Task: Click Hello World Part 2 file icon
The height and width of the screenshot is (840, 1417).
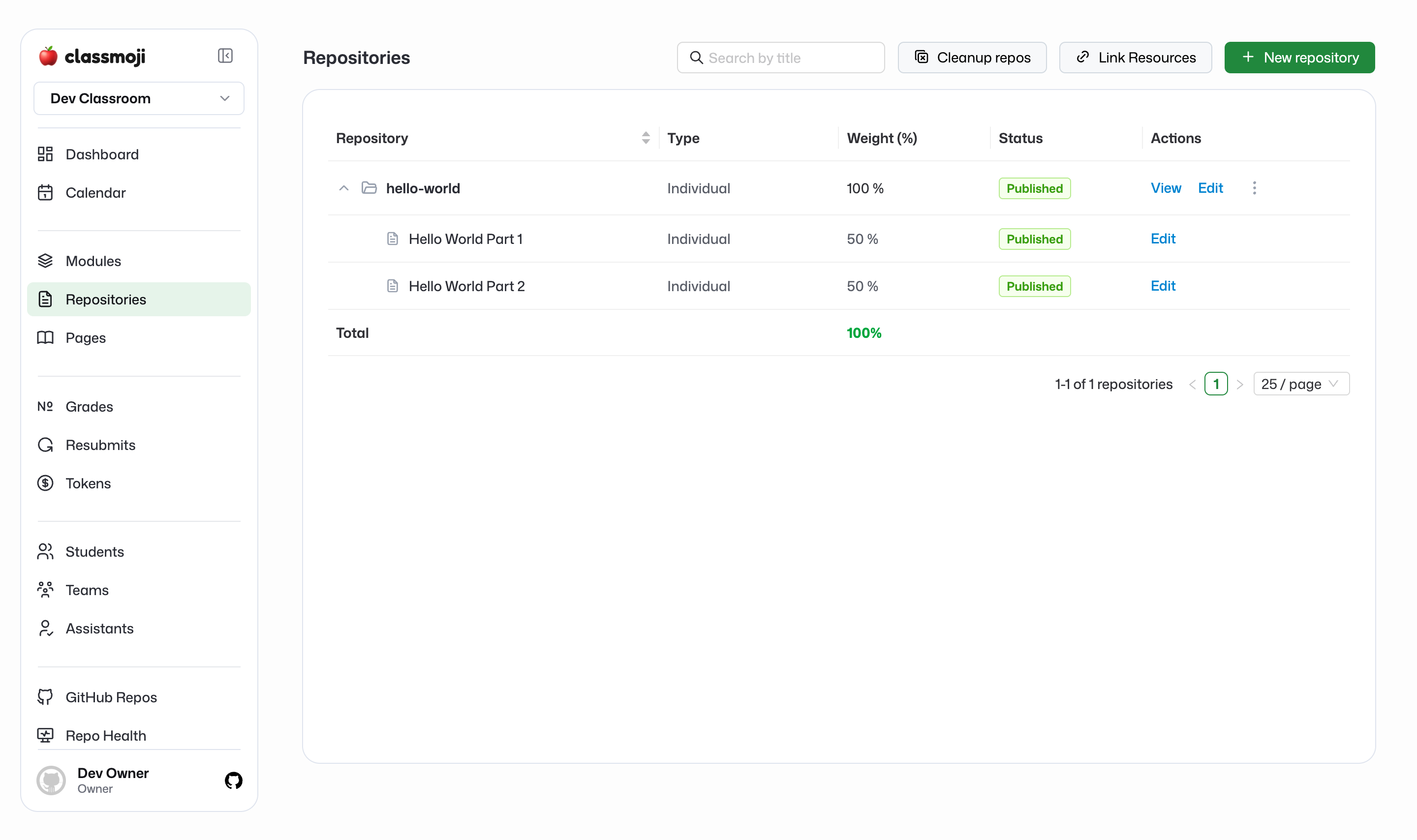Action: click(x=392, y=286)
